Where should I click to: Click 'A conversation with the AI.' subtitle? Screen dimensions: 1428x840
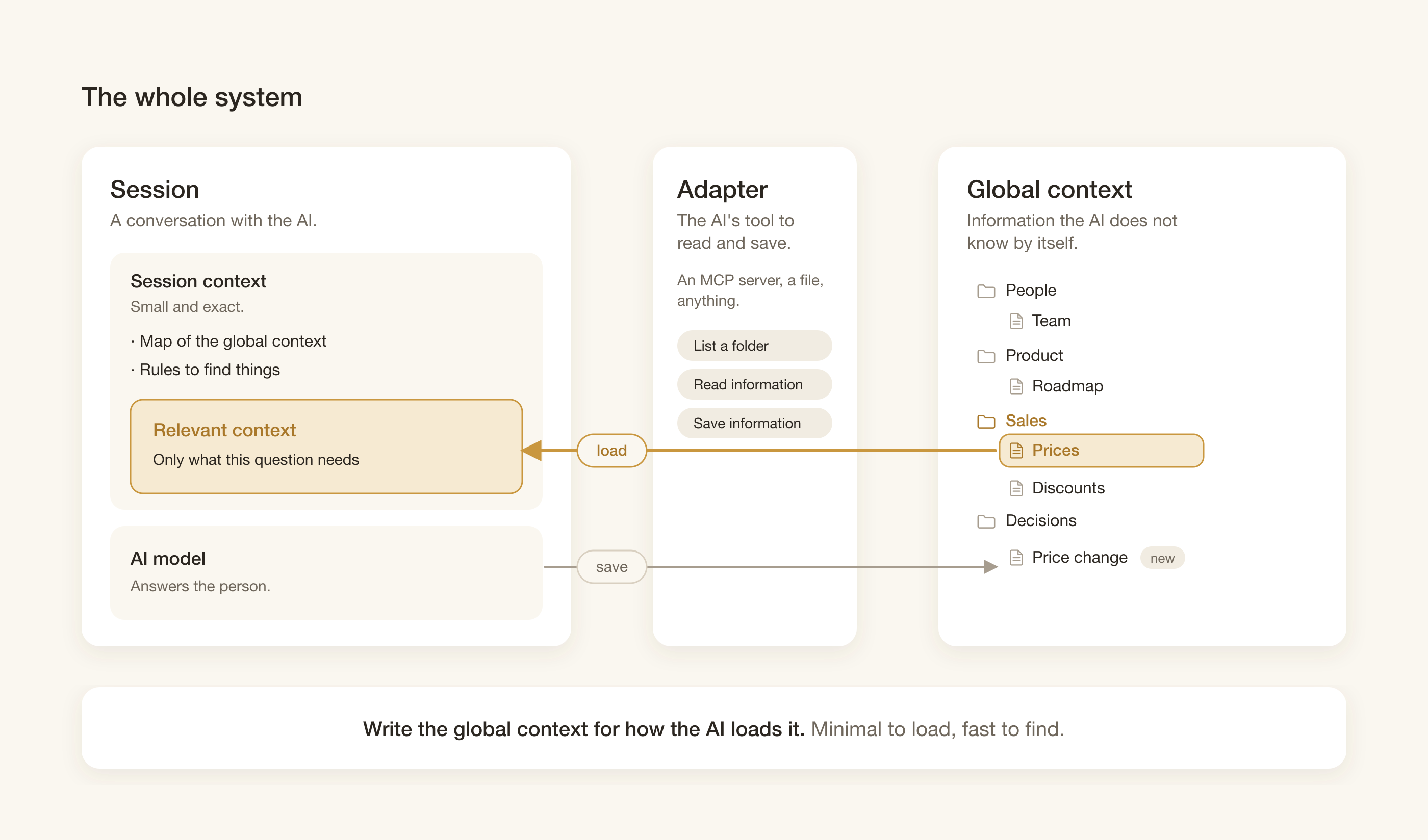tap(214, 220)
